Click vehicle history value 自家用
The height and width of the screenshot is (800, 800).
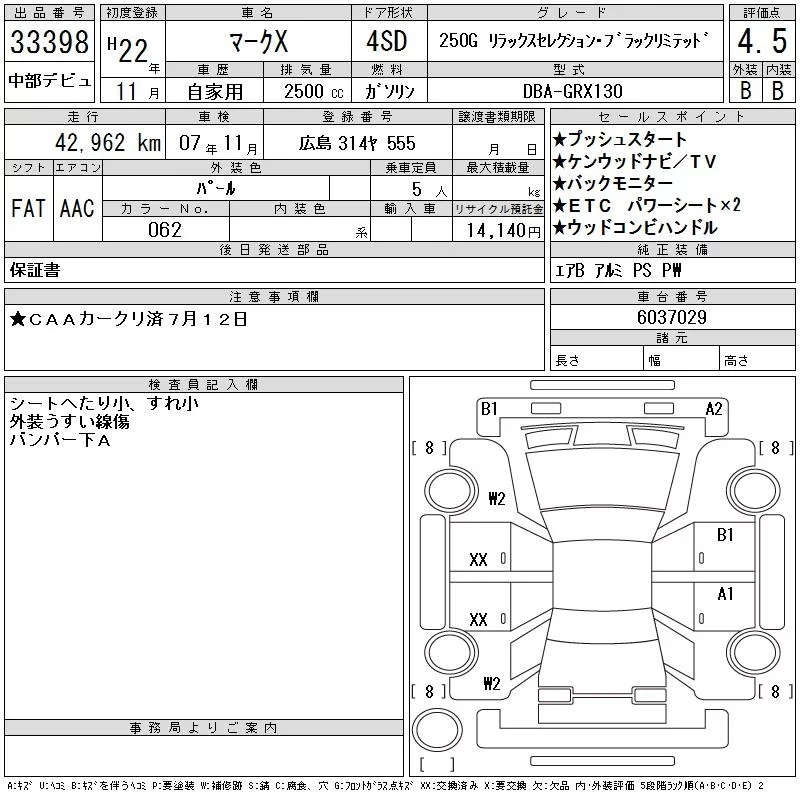coord(215,92)
